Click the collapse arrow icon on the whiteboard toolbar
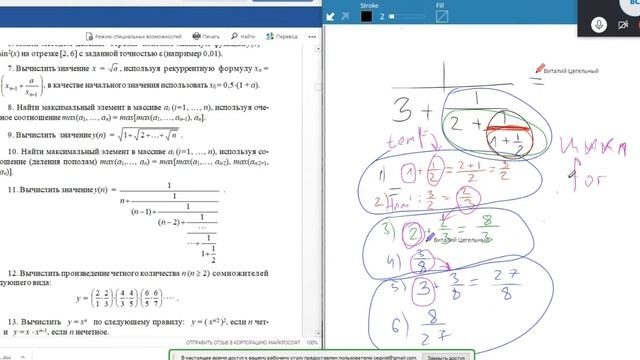This screenshot has height=360, width=640. click(331, 16)
